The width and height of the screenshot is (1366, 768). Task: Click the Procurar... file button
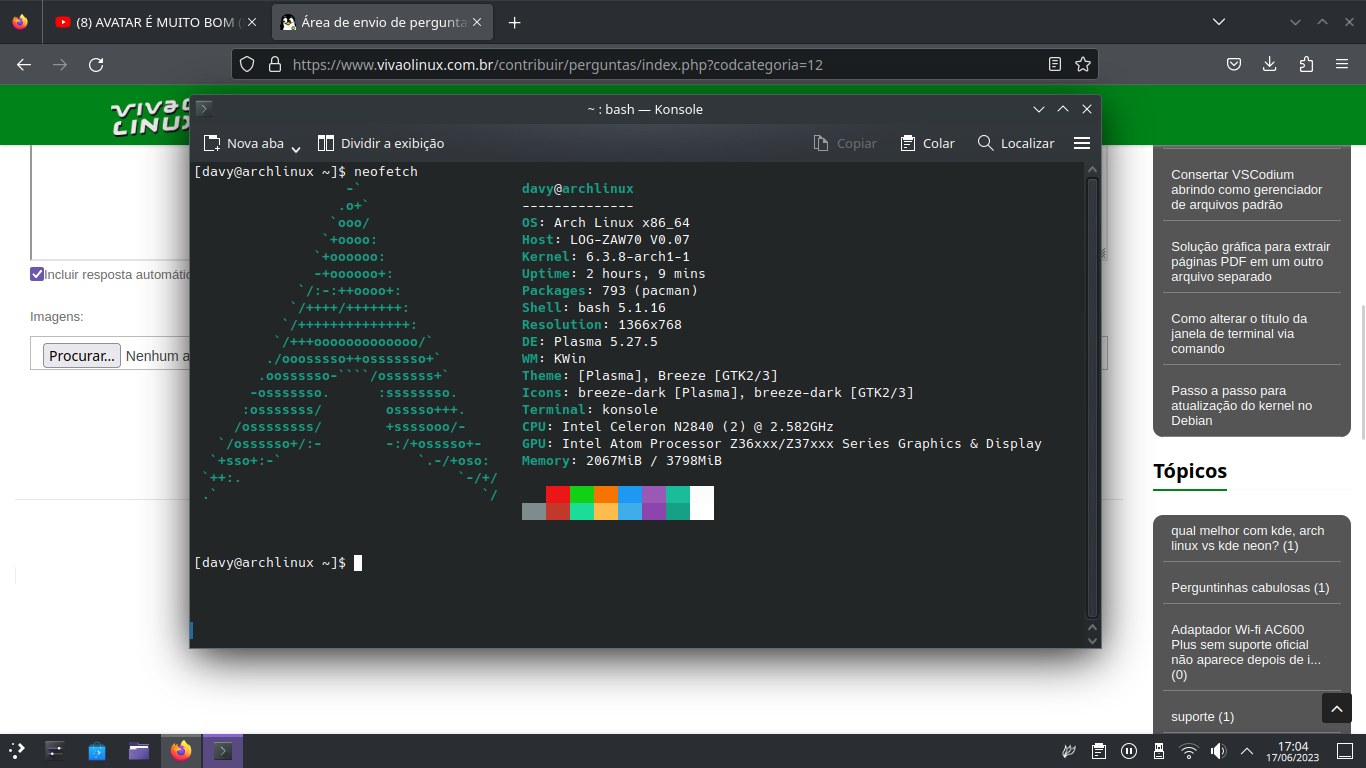pos(81,355)
